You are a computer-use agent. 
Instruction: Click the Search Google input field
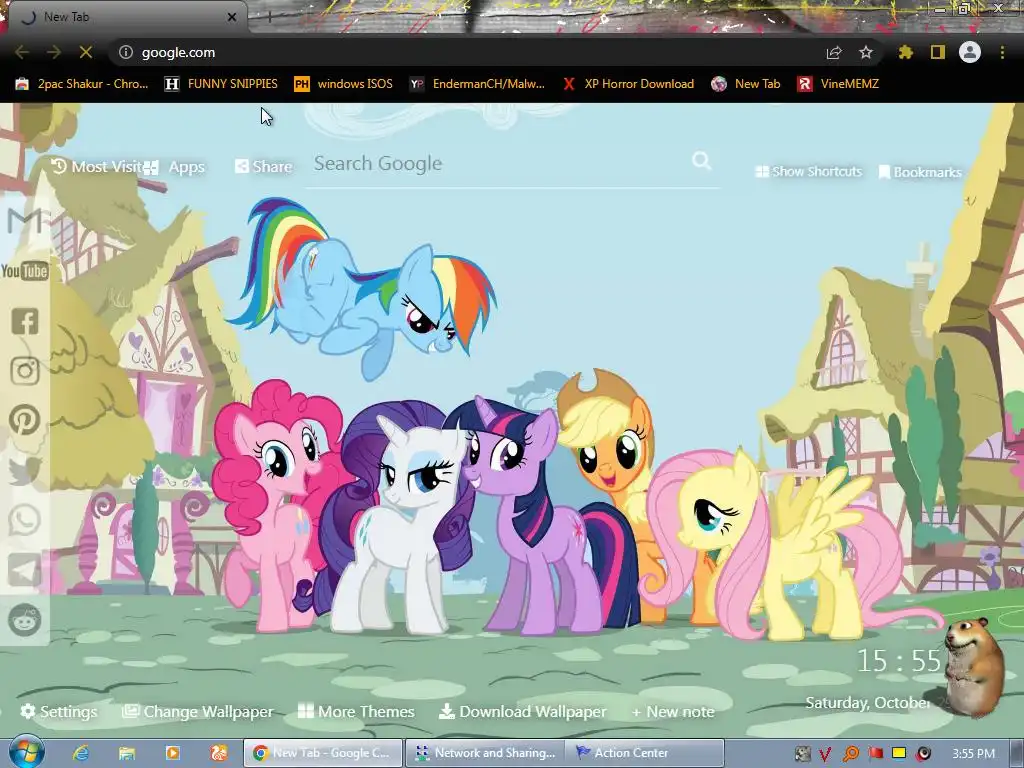pos(500,163)
